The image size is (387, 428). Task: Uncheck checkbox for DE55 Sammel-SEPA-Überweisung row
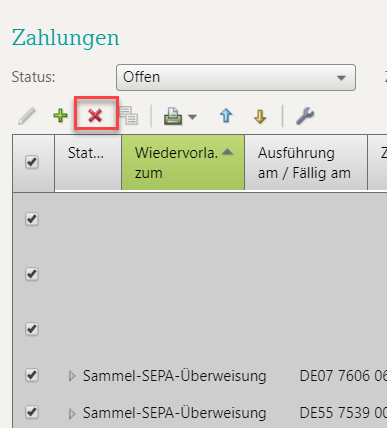(x=32, y=412)
